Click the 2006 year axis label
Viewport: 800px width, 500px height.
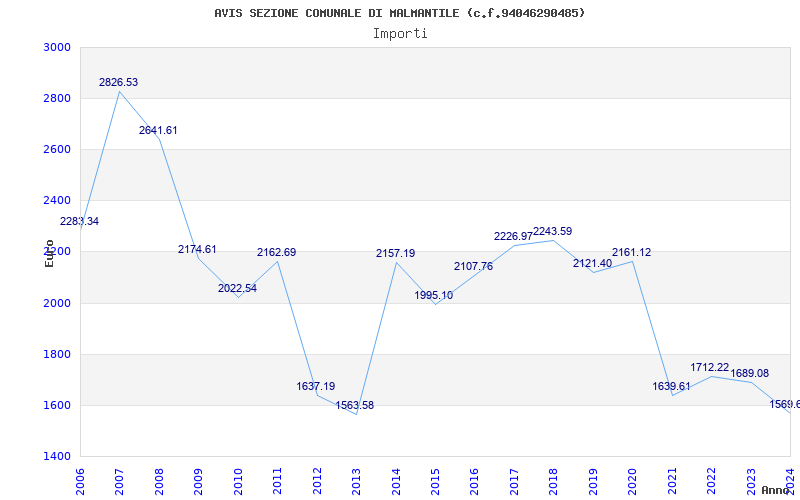81,482
